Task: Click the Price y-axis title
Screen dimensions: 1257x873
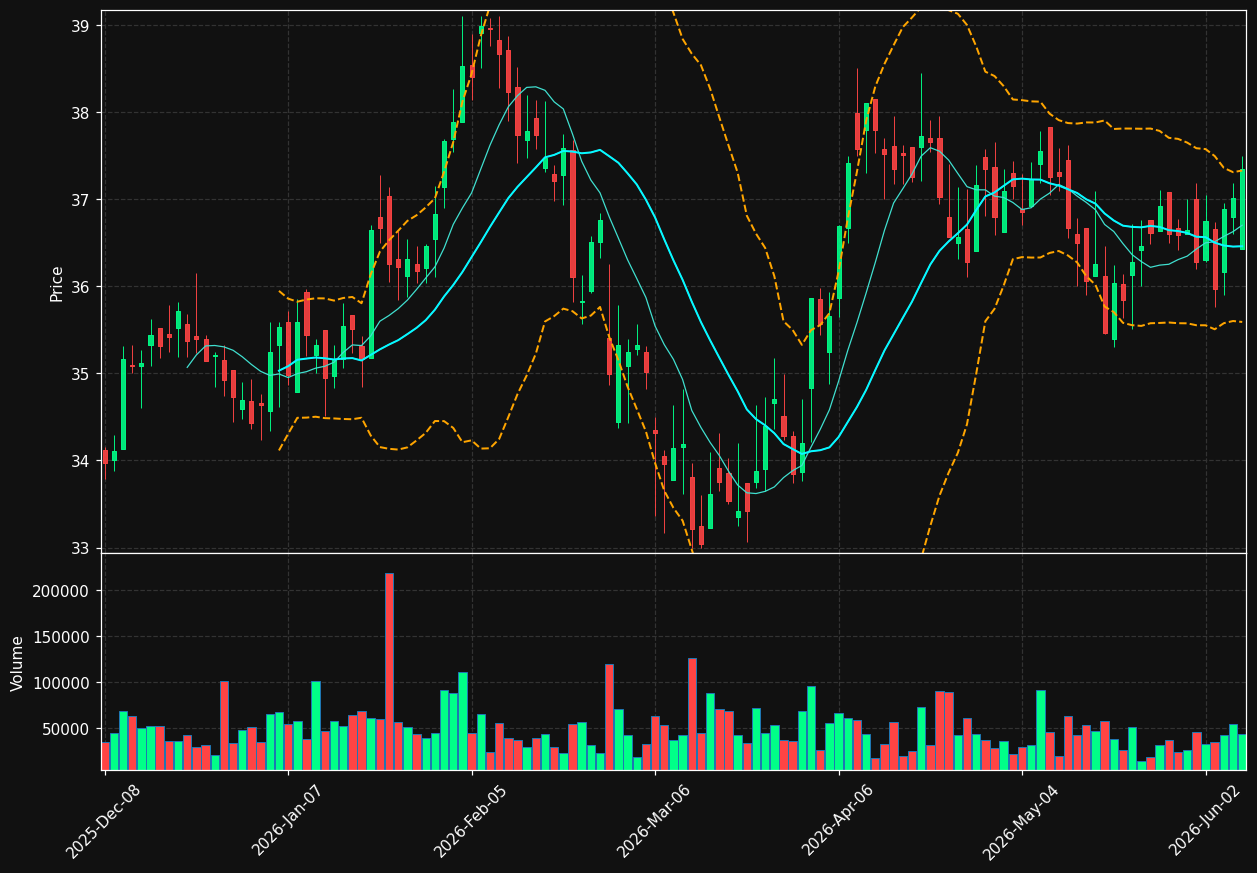Action: coord(57,283)
